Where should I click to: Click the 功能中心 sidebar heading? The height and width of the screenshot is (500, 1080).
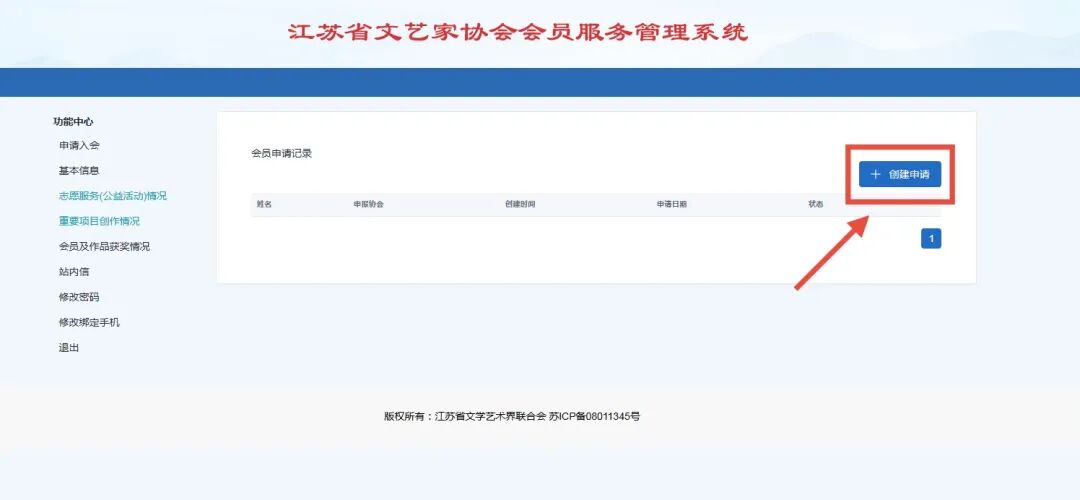(x=73, y=121)
